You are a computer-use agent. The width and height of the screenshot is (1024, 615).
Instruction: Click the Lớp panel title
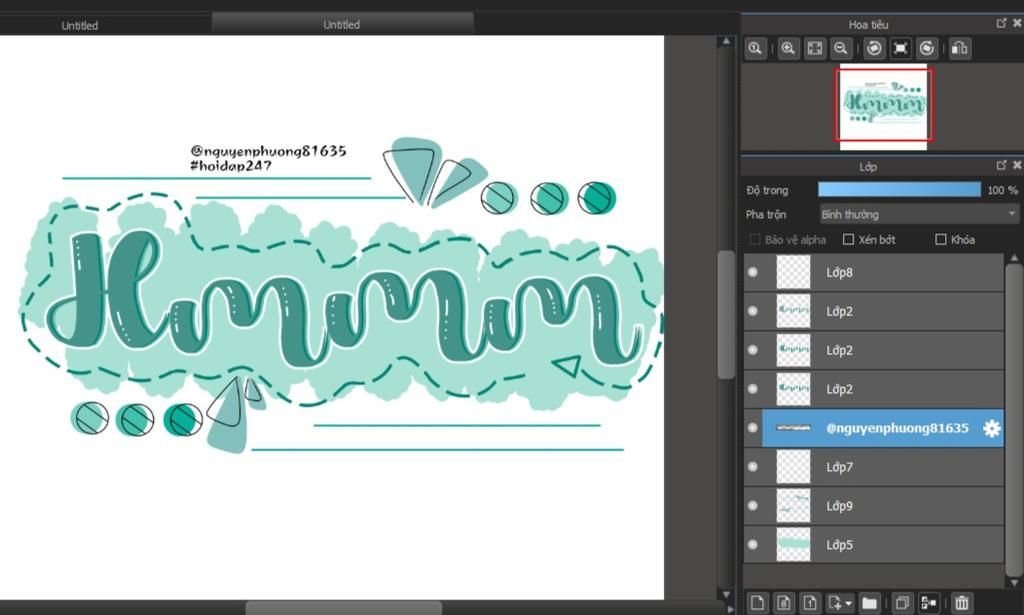click(868, 166)
